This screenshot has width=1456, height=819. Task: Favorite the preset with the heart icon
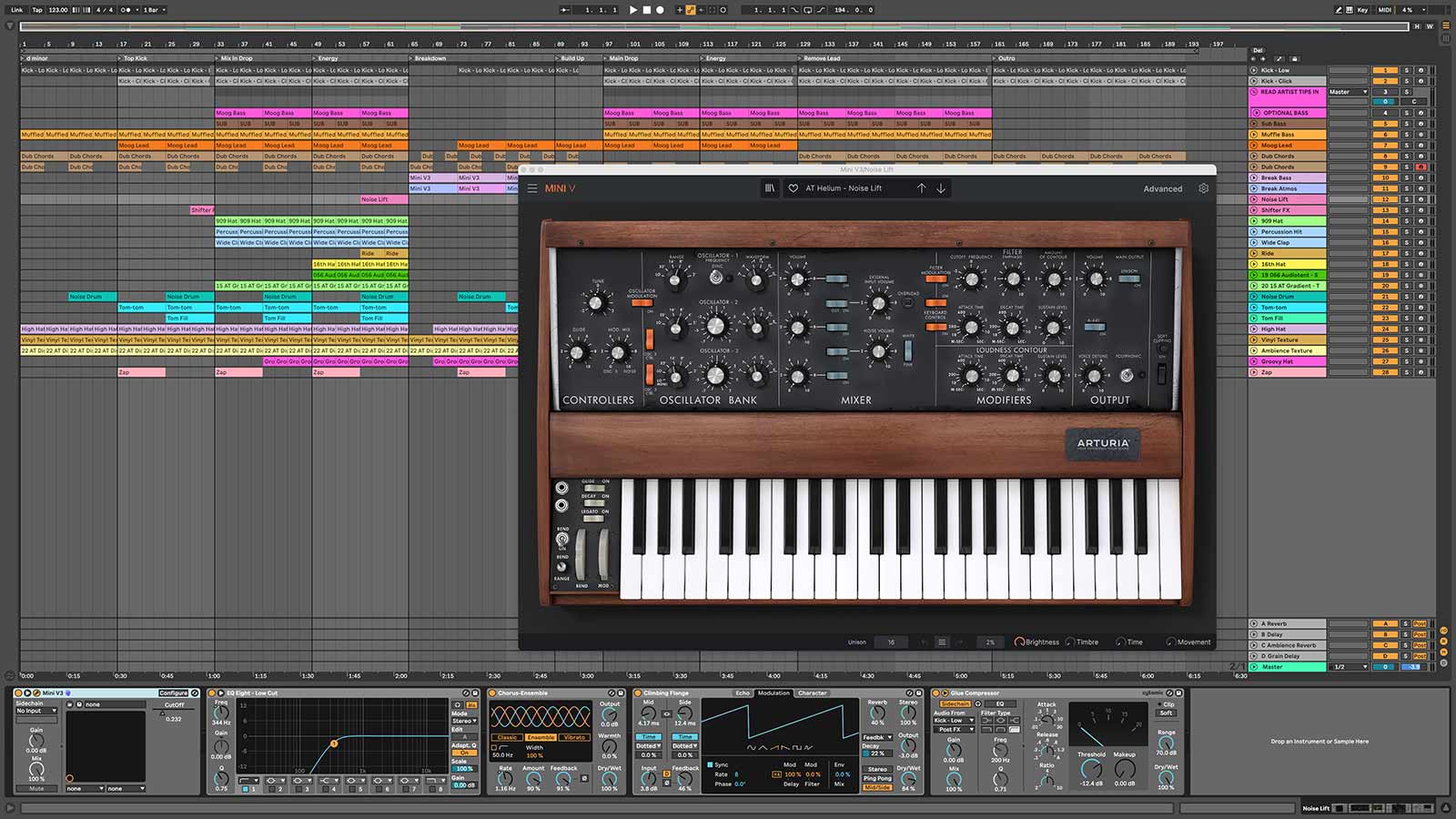pyautogui.click(x=794, y=188)
